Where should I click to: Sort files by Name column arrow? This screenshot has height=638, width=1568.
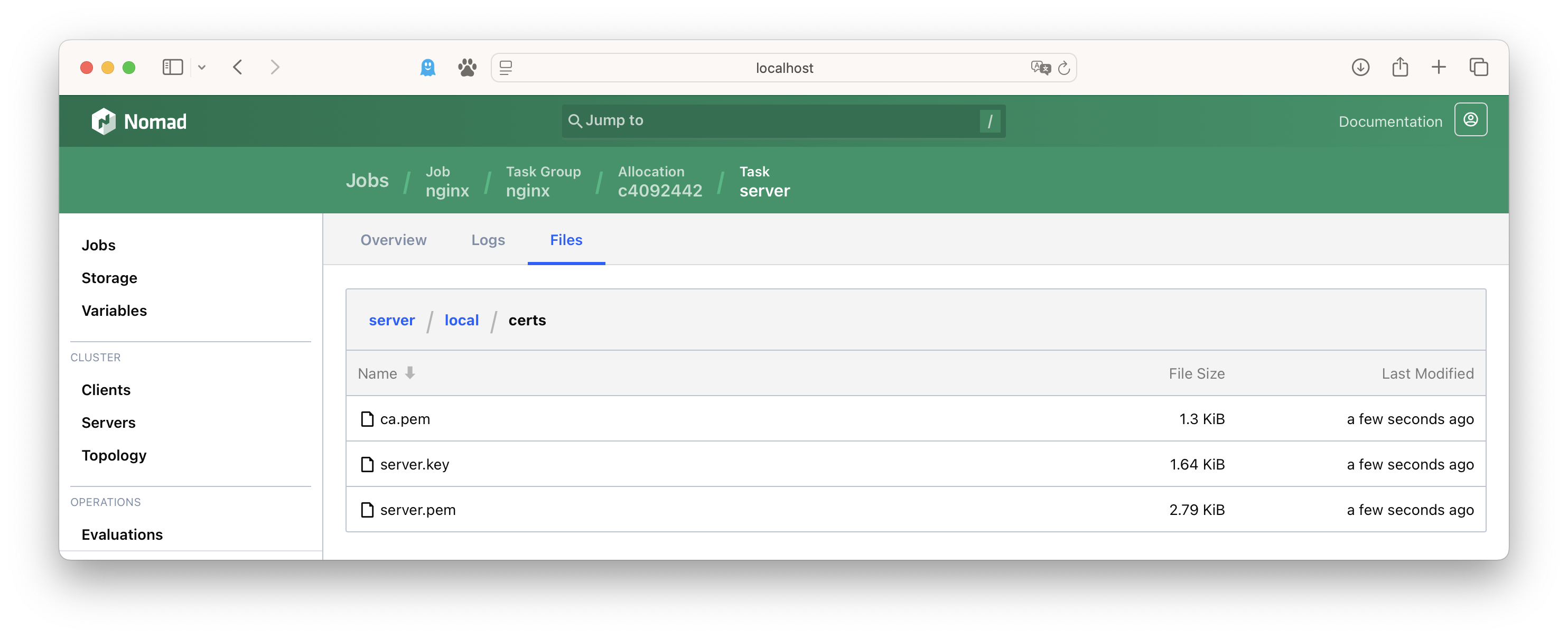[x=410, y=373]
